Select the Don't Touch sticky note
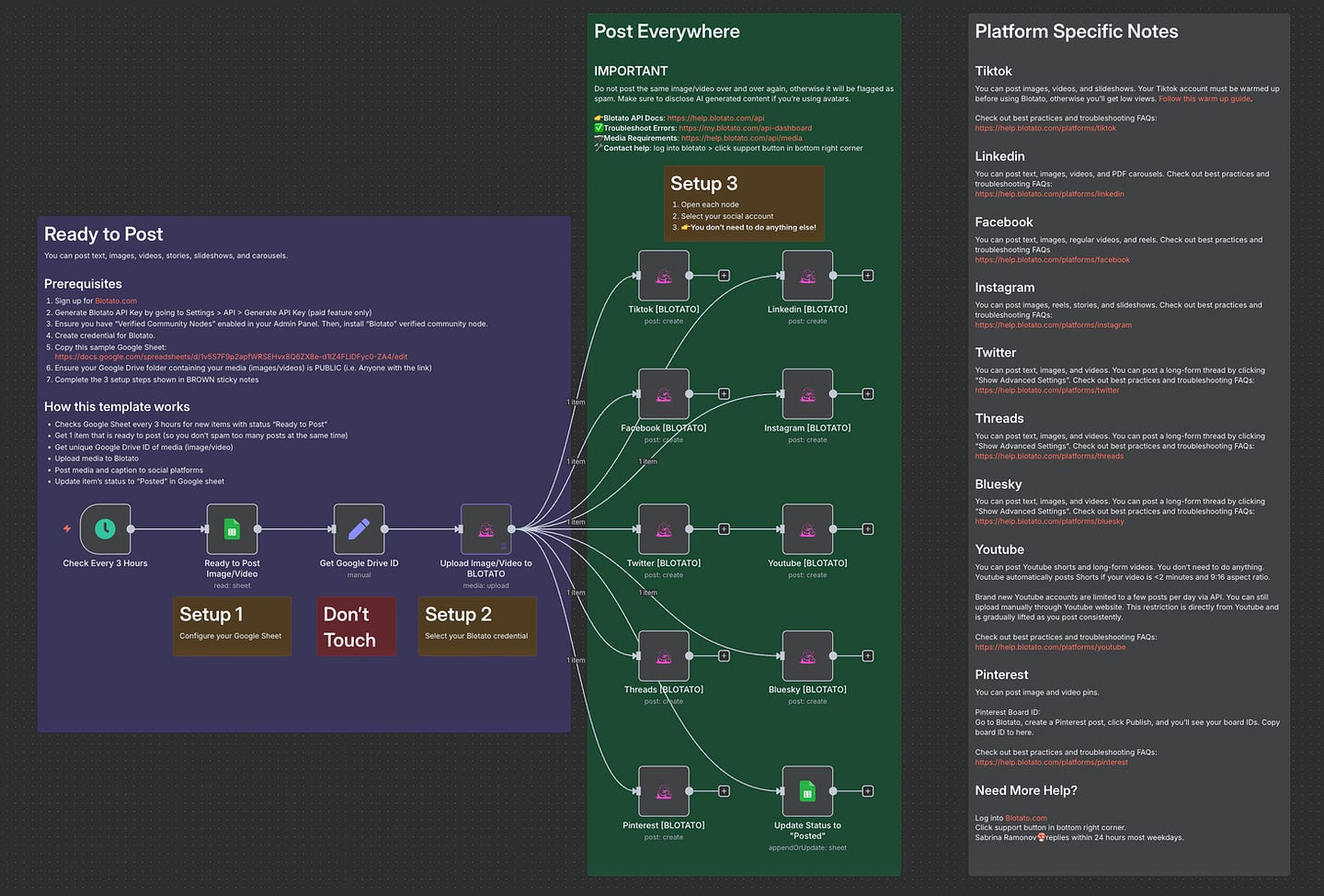 pos(357,626)
